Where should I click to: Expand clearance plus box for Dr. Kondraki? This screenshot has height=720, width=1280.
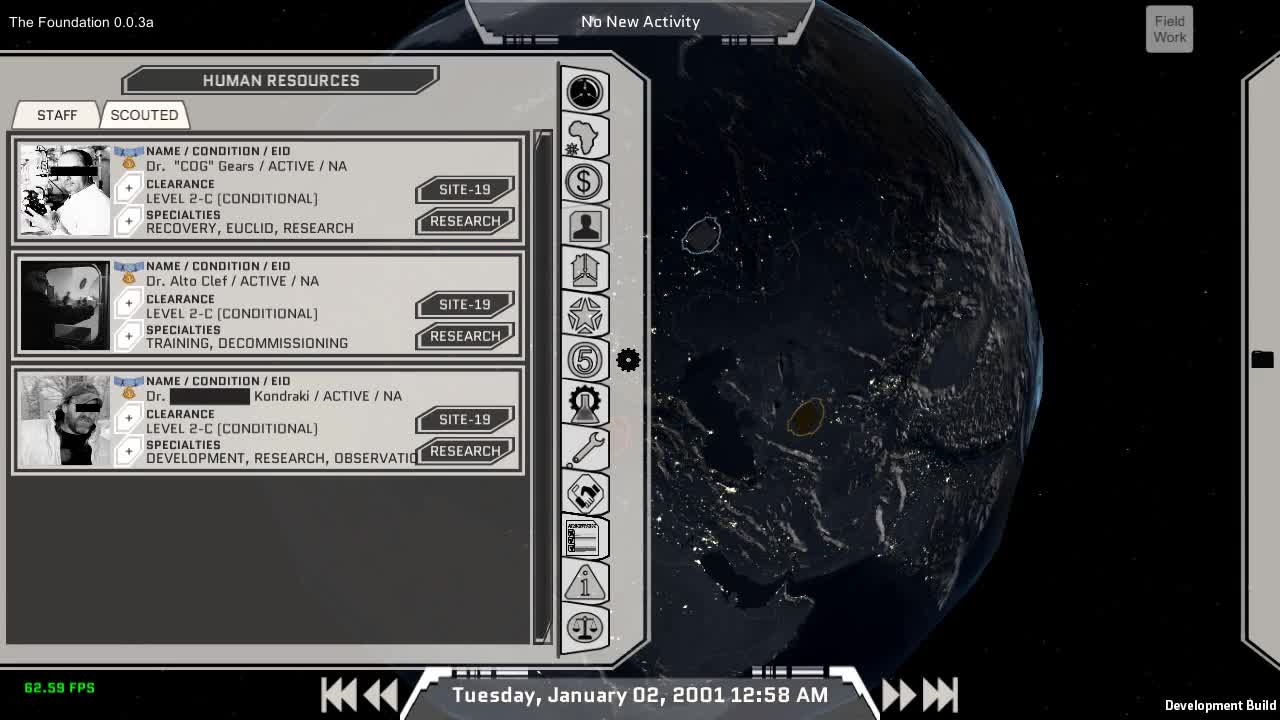pyautogui.click(x=128, y=418)
